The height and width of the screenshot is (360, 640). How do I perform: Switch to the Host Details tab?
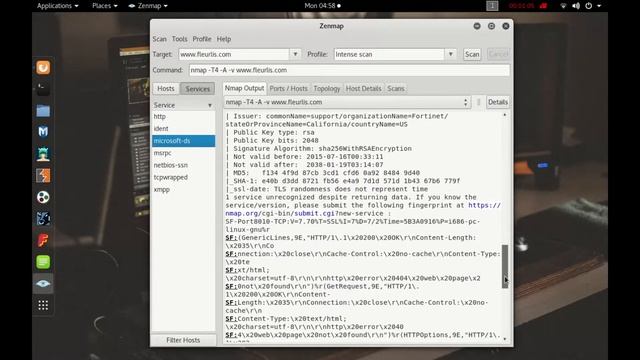(363, 88)
